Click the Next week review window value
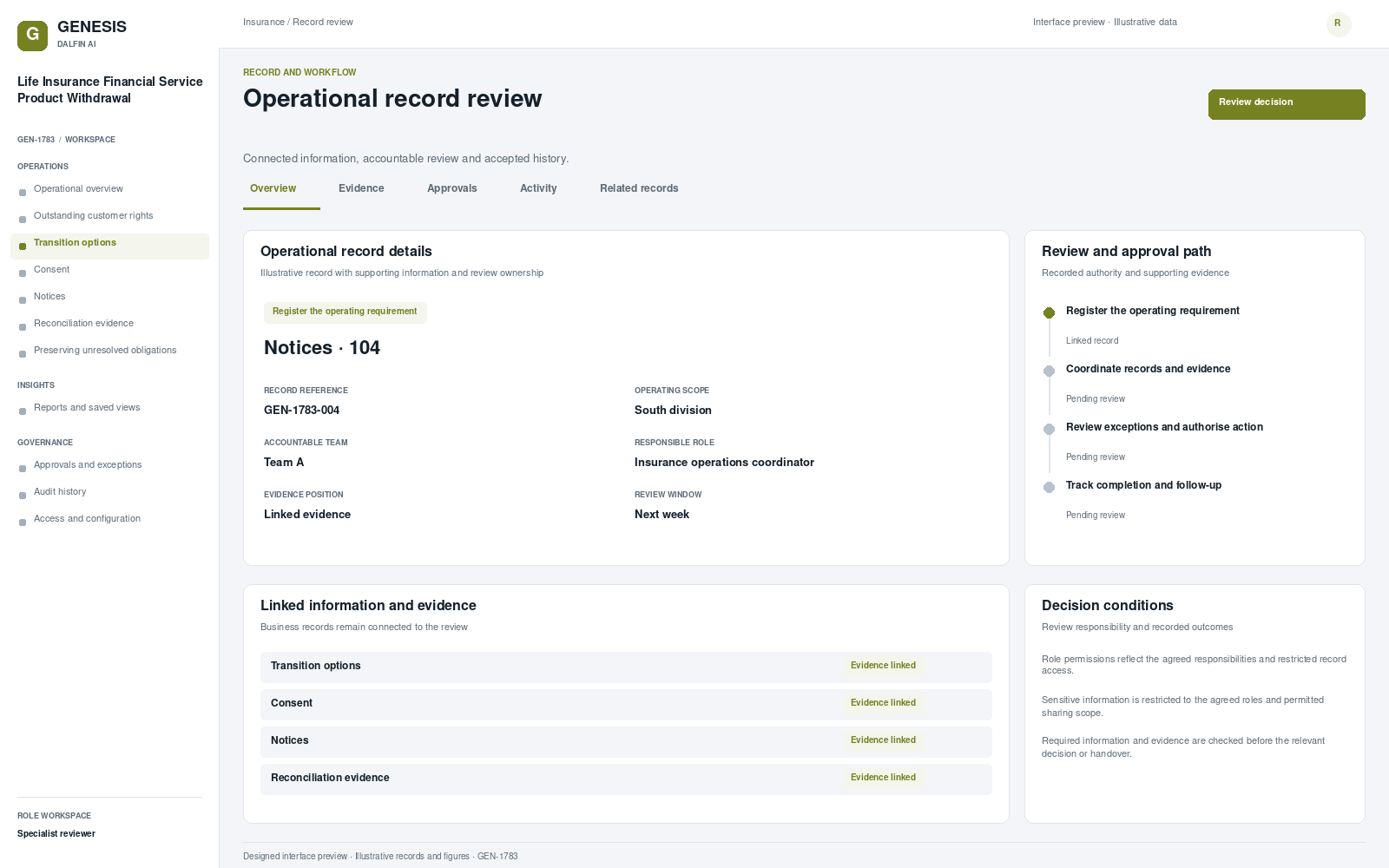 click(662, 515)
